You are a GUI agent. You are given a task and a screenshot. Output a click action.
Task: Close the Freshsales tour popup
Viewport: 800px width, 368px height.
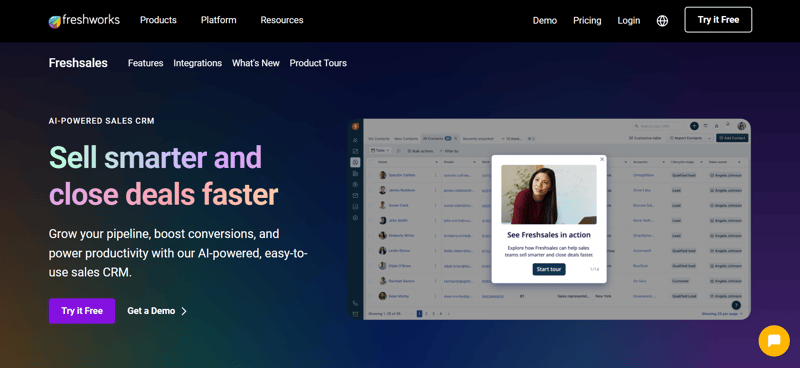click(602, 159)
